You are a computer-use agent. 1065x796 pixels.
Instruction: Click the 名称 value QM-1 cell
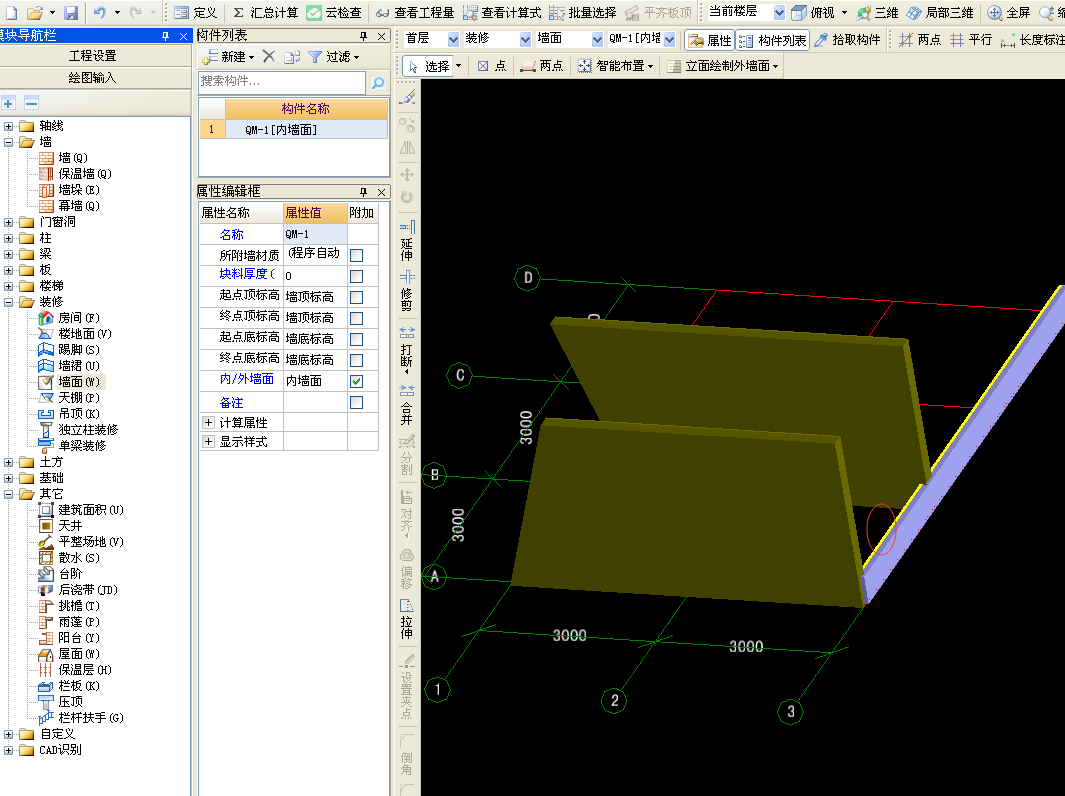tap(315, 234)
